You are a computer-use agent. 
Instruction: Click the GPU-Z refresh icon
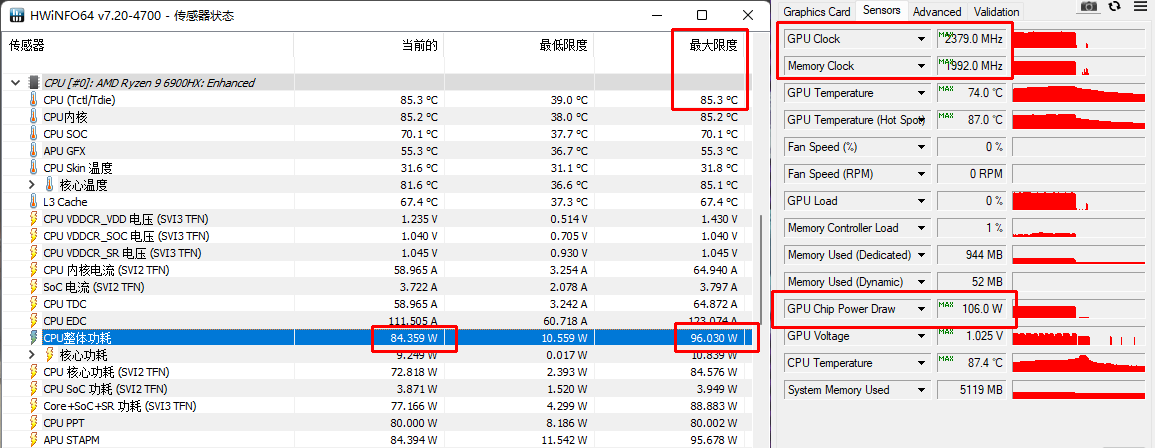(x=1115, y=7)
